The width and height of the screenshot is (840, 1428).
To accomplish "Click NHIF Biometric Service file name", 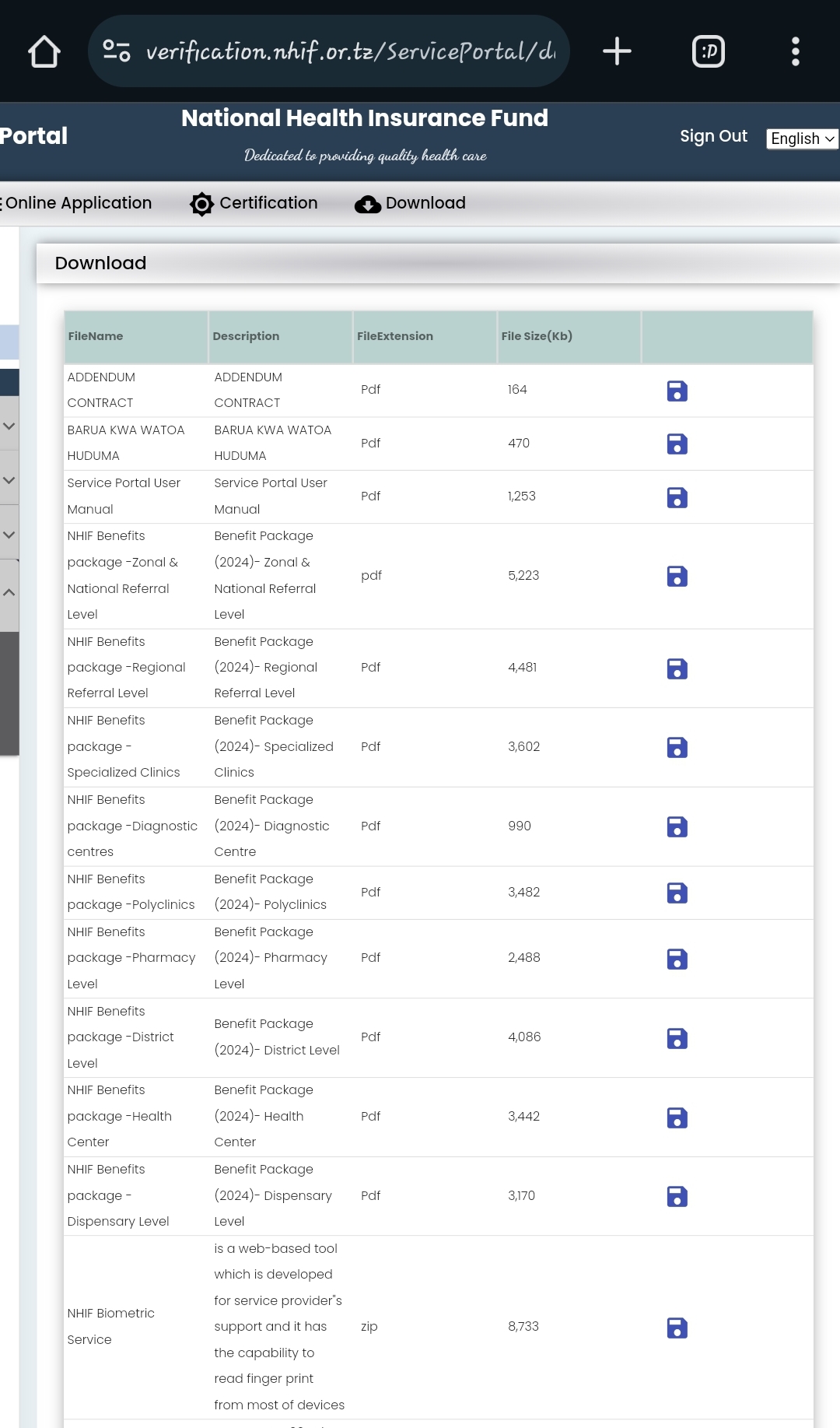I will coord(111,1326).
